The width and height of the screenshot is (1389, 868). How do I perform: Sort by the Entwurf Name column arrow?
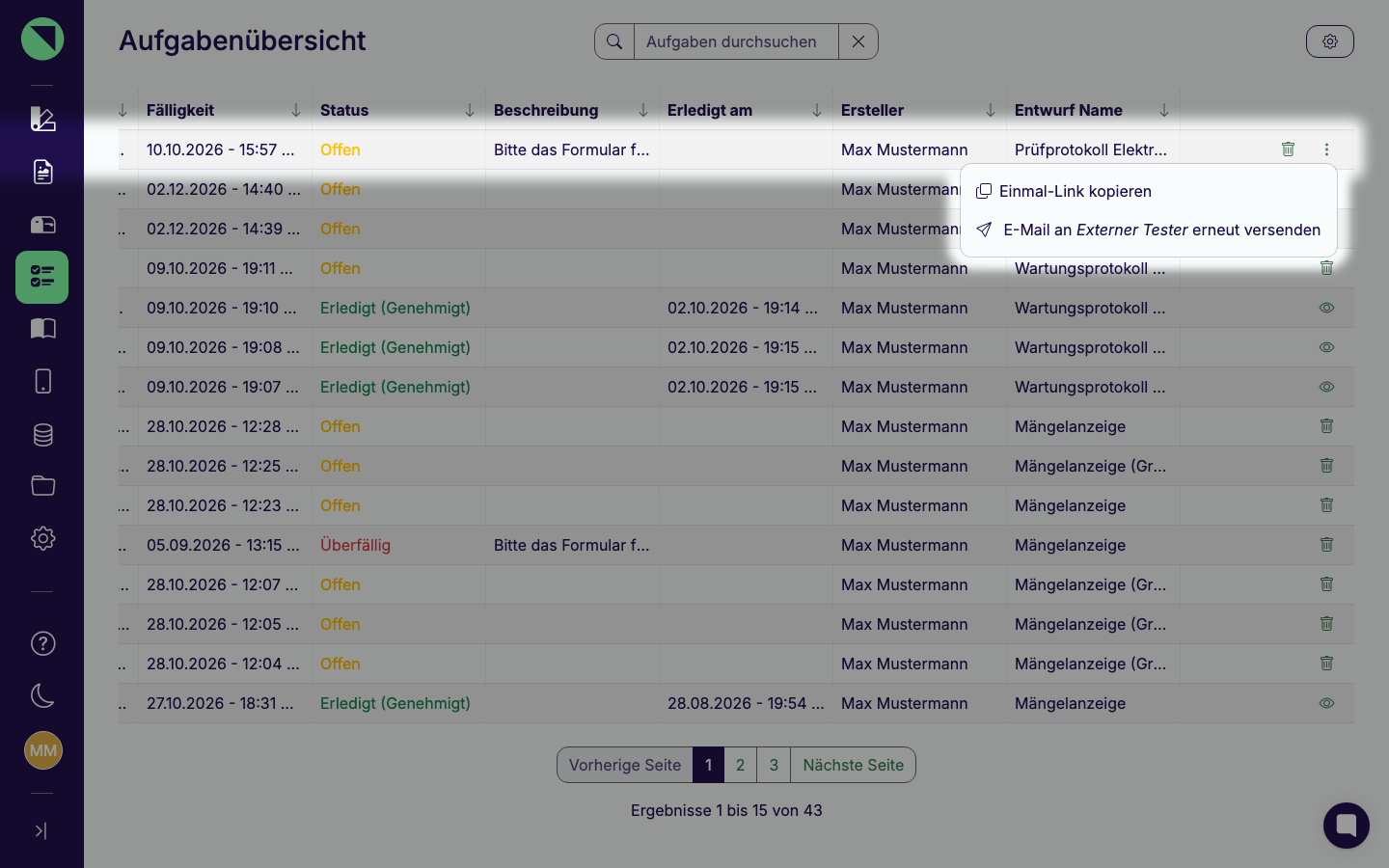(1164, 110)
